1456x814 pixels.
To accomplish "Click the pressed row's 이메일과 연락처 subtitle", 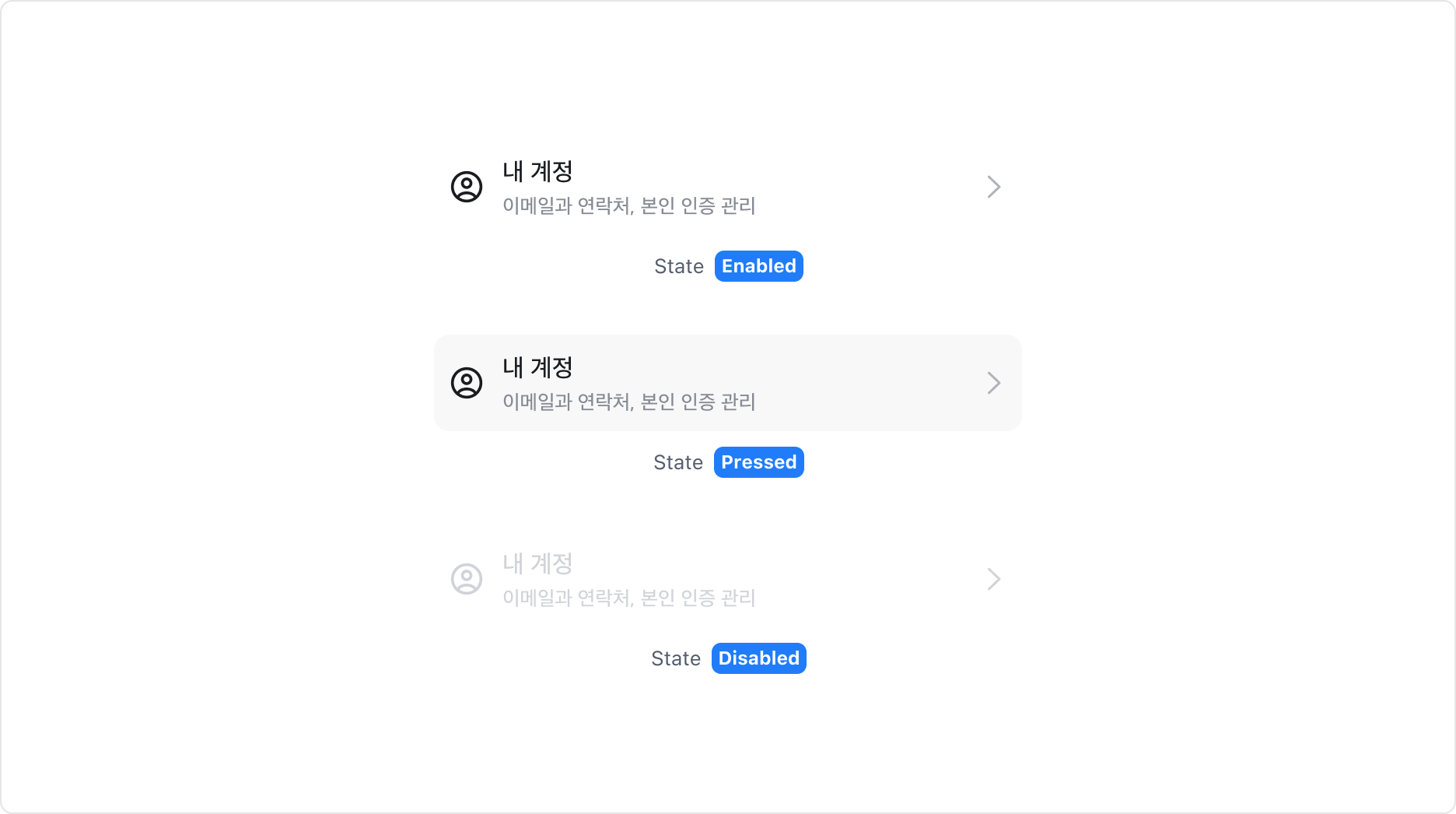I will tap(628, 402).
